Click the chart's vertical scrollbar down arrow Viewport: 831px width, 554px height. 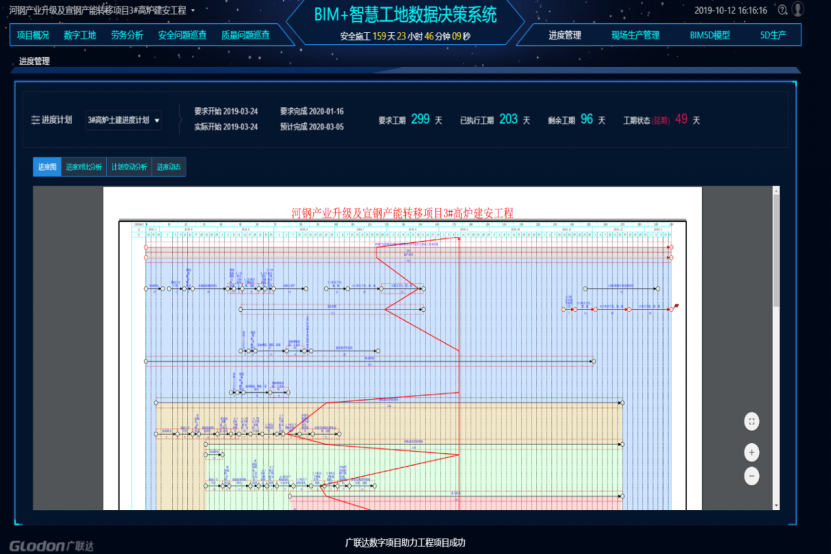pos(777,505)
